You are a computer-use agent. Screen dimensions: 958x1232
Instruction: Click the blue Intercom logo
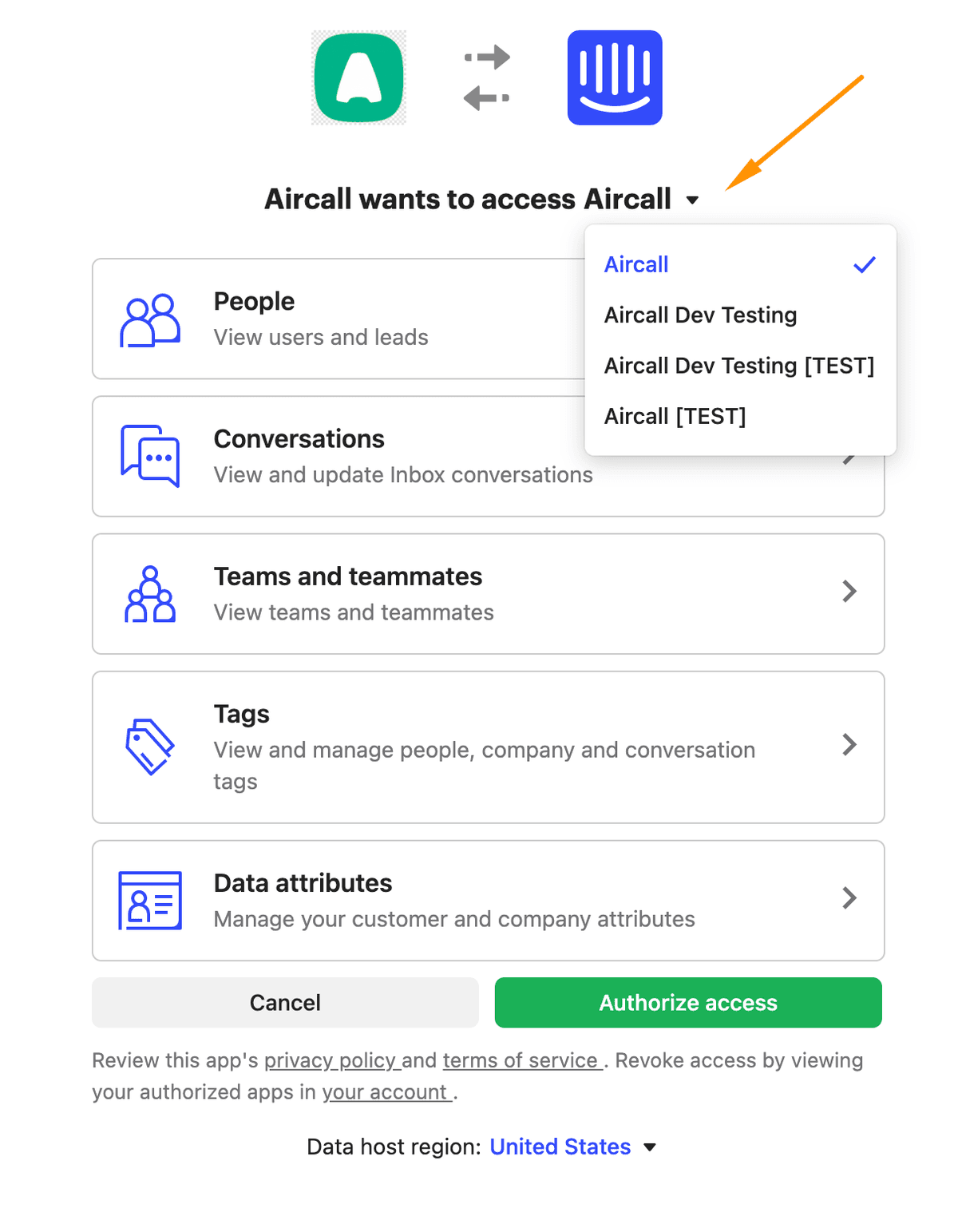[x=614, y=78]
